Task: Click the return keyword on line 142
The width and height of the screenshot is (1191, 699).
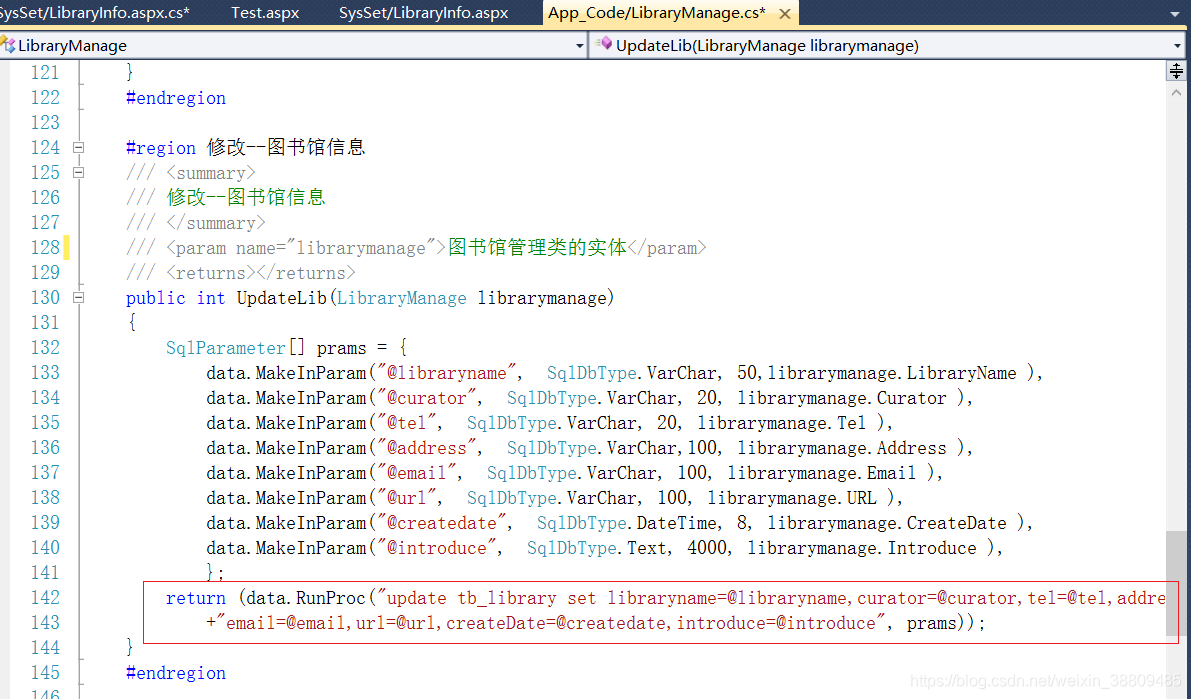Action: [x=195, y=598]
